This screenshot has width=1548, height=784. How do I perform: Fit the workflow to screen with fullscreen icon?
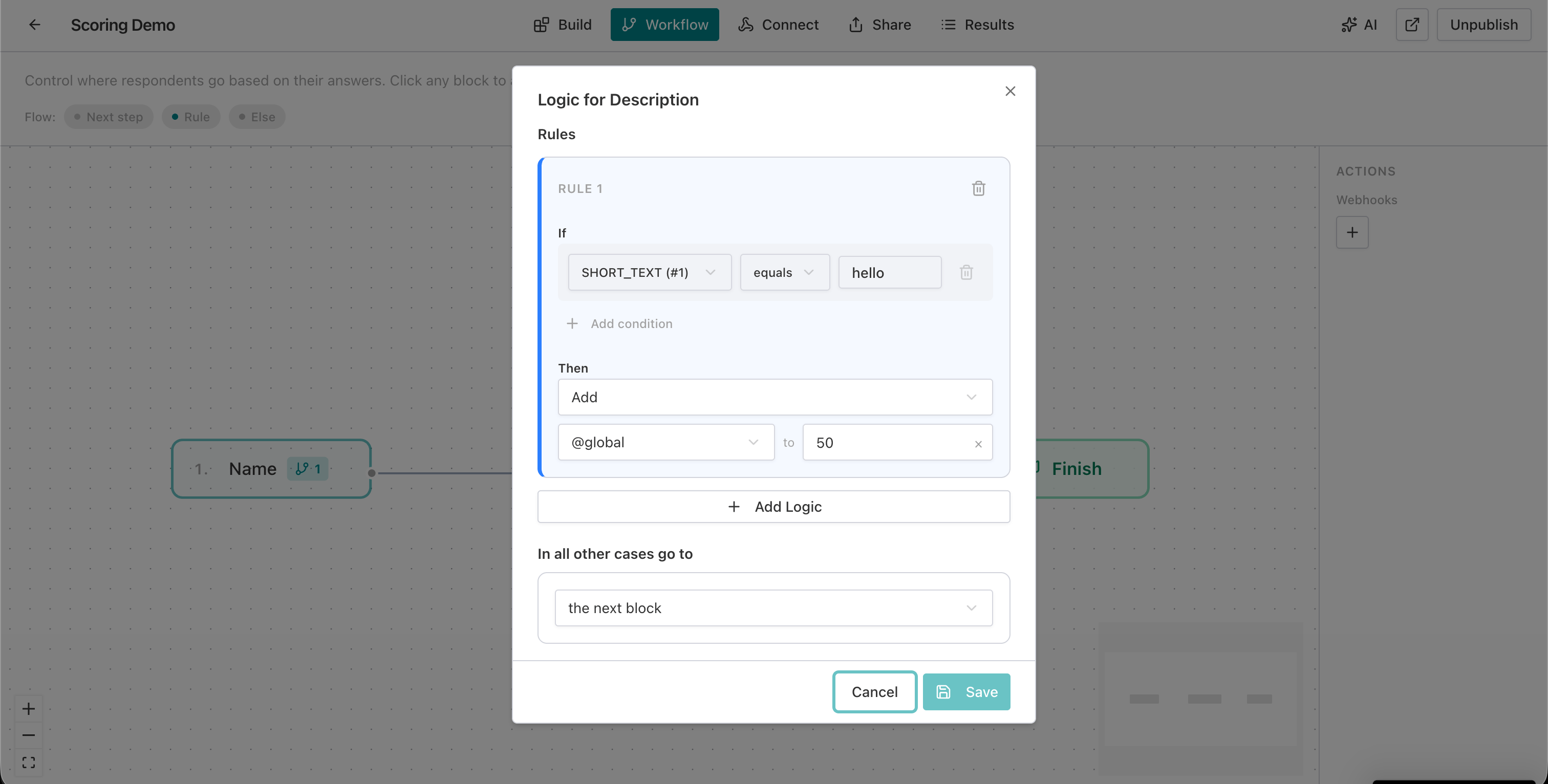[28, 762]
